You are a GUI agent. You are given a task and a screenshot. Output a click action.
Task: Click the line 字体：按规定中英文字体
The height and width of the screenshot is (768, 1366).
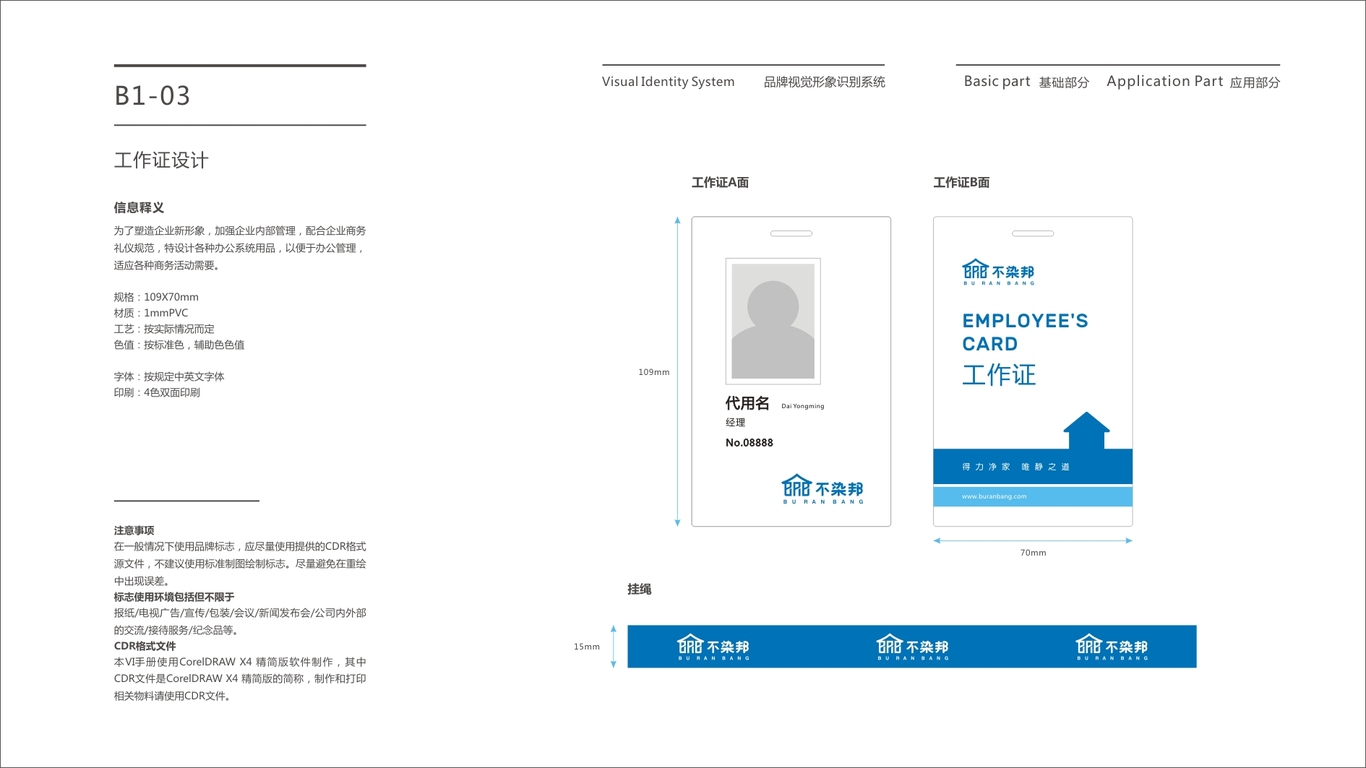click(169, 377)
